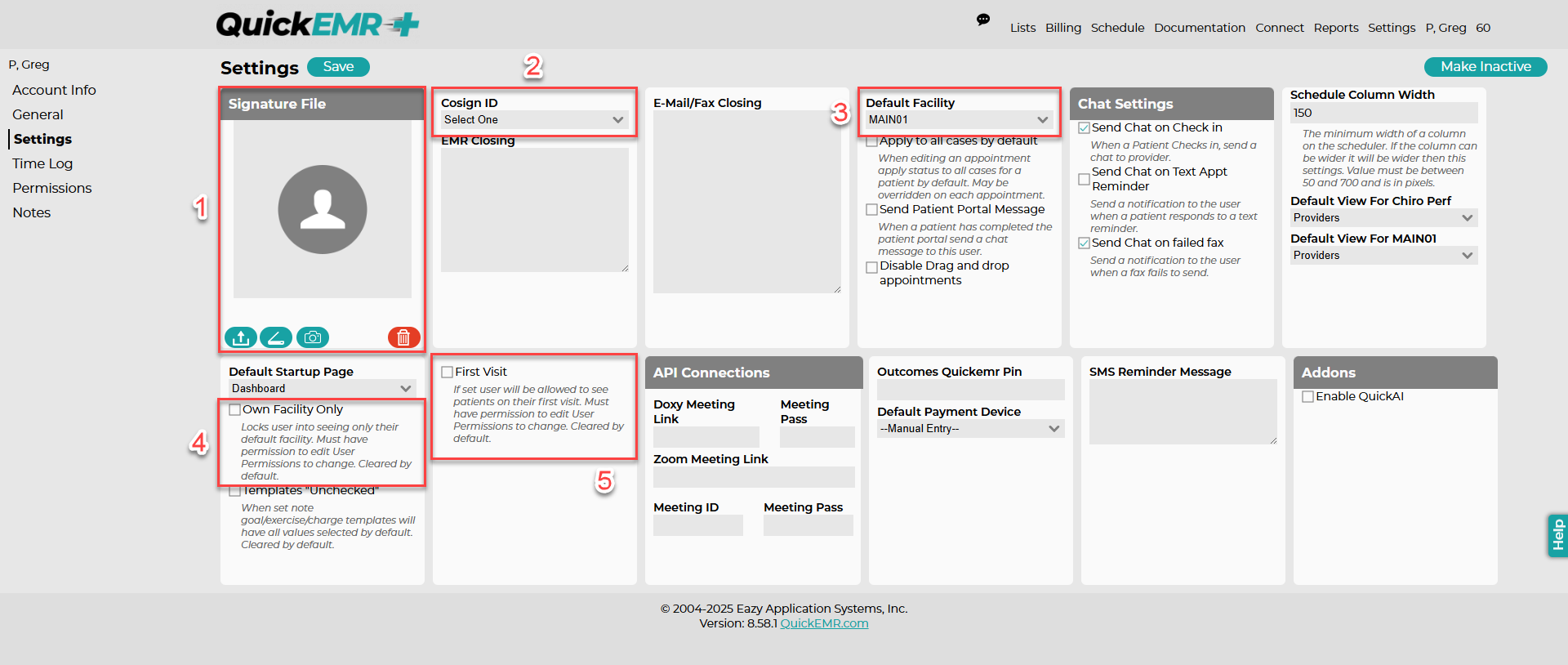This screenshot has width=1568, height=665.
Task: Open the Billing menu
Action: pyautogui.click(x=1063, y=28)
